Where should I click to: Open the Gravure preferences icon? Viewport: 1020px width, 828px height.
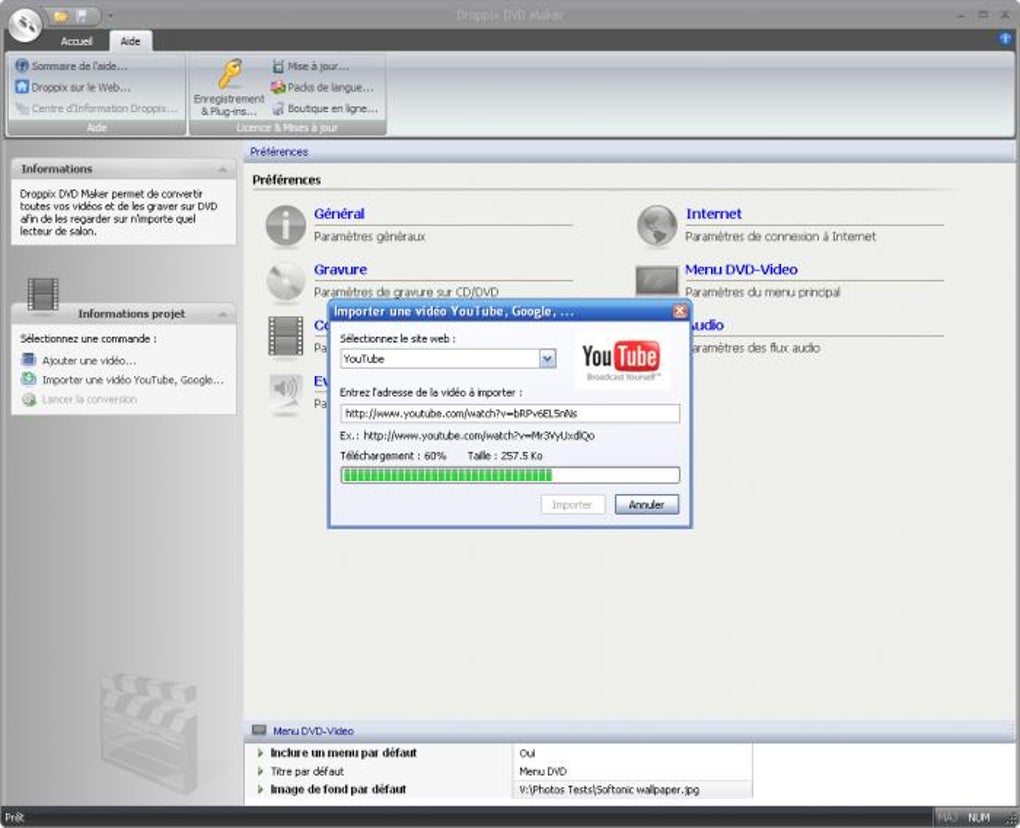coord(286,282)
